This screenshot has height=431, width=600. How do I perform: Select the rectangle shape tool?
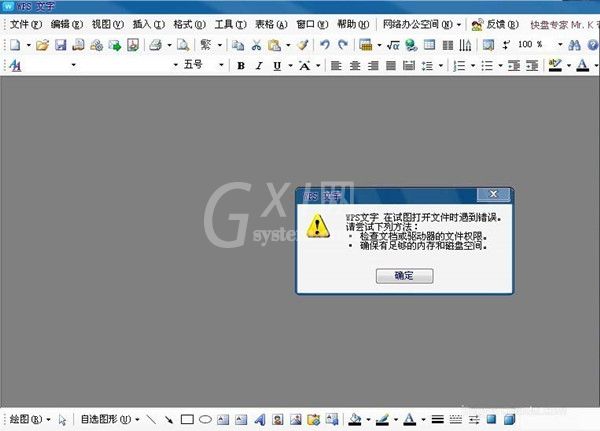coord(187,420)
